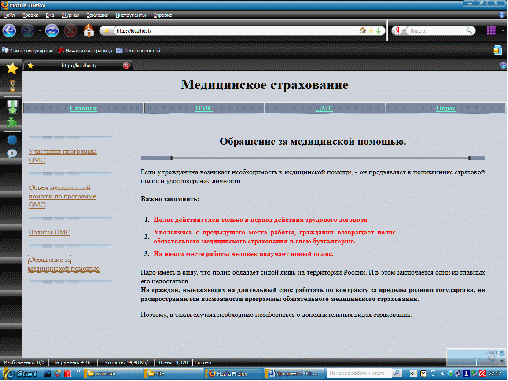Click the red tray icon beside the clock
508x381 pixels.
482,373
